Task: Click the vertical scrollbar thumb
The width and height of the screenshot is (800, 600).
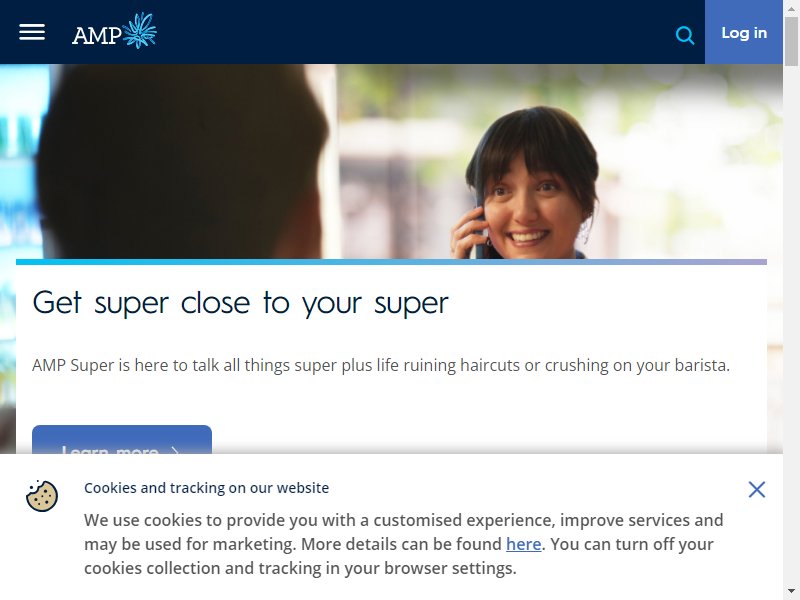Action: tap(791, 41)
